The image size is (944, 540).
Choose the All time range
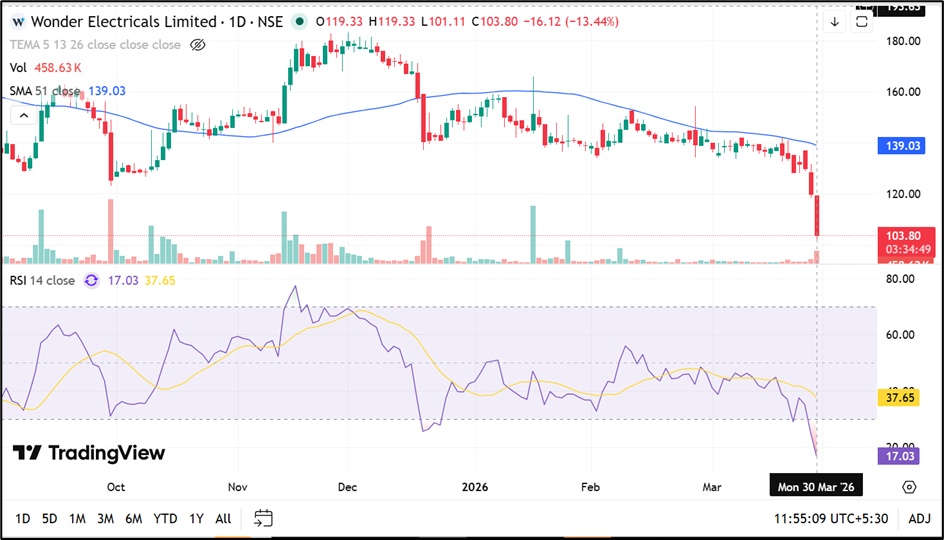[223, 518]
